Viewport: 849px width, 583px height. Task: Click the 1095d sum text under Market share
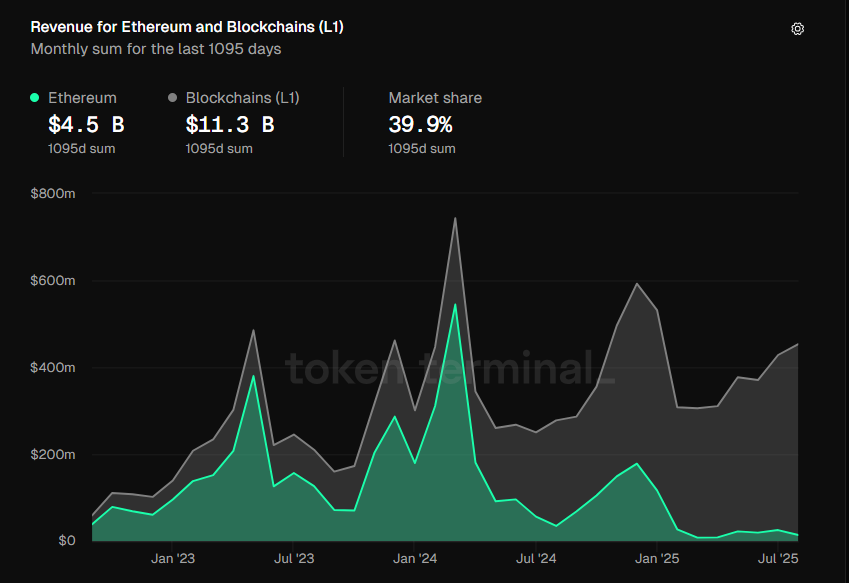(x=422, y=149)
